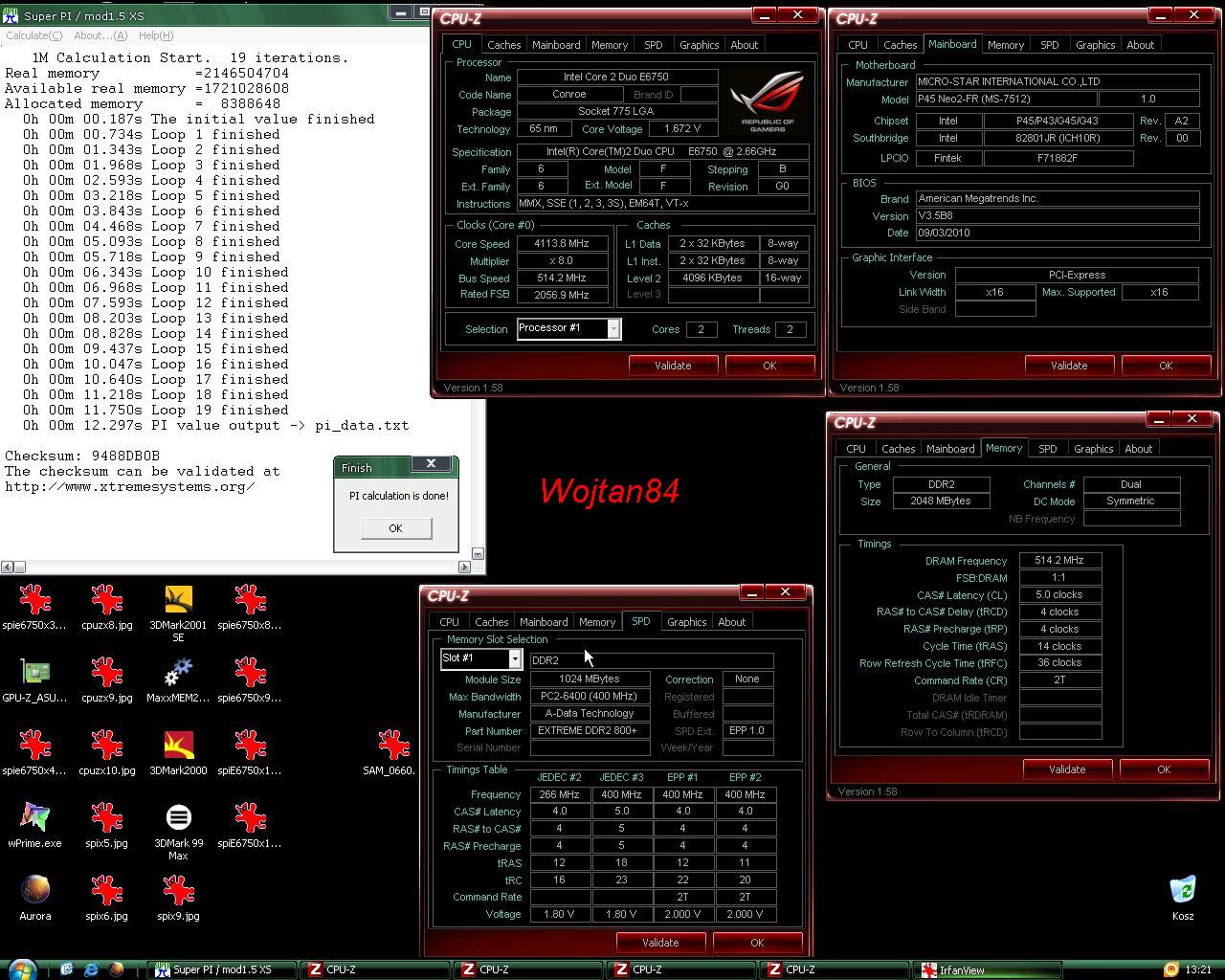Open the spiE6750x1 icon beside 3DMark2000

tap(250, 753)
